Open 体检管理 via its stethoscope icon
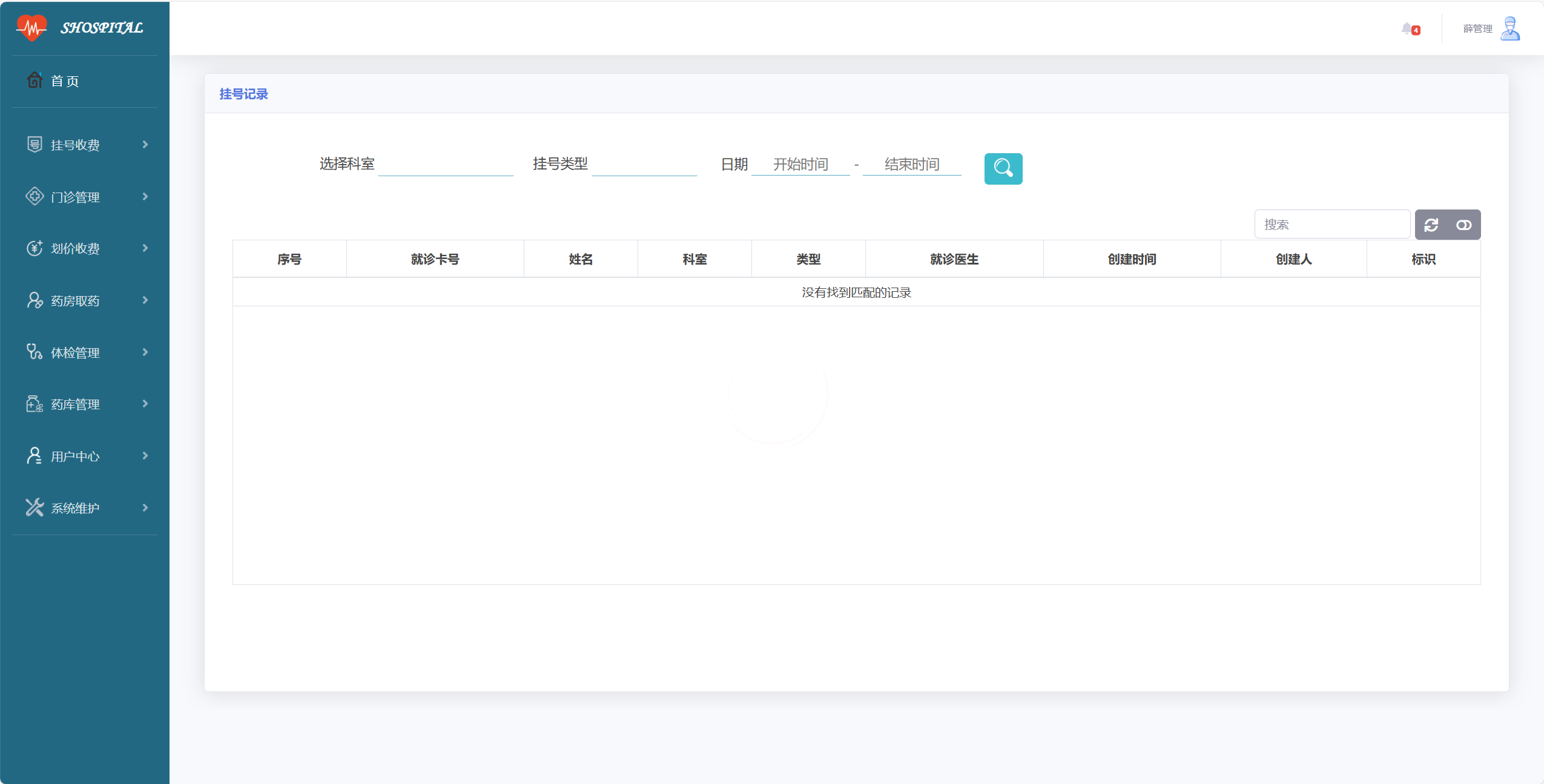Viewport: 1544px width, 784px height. 35,352
